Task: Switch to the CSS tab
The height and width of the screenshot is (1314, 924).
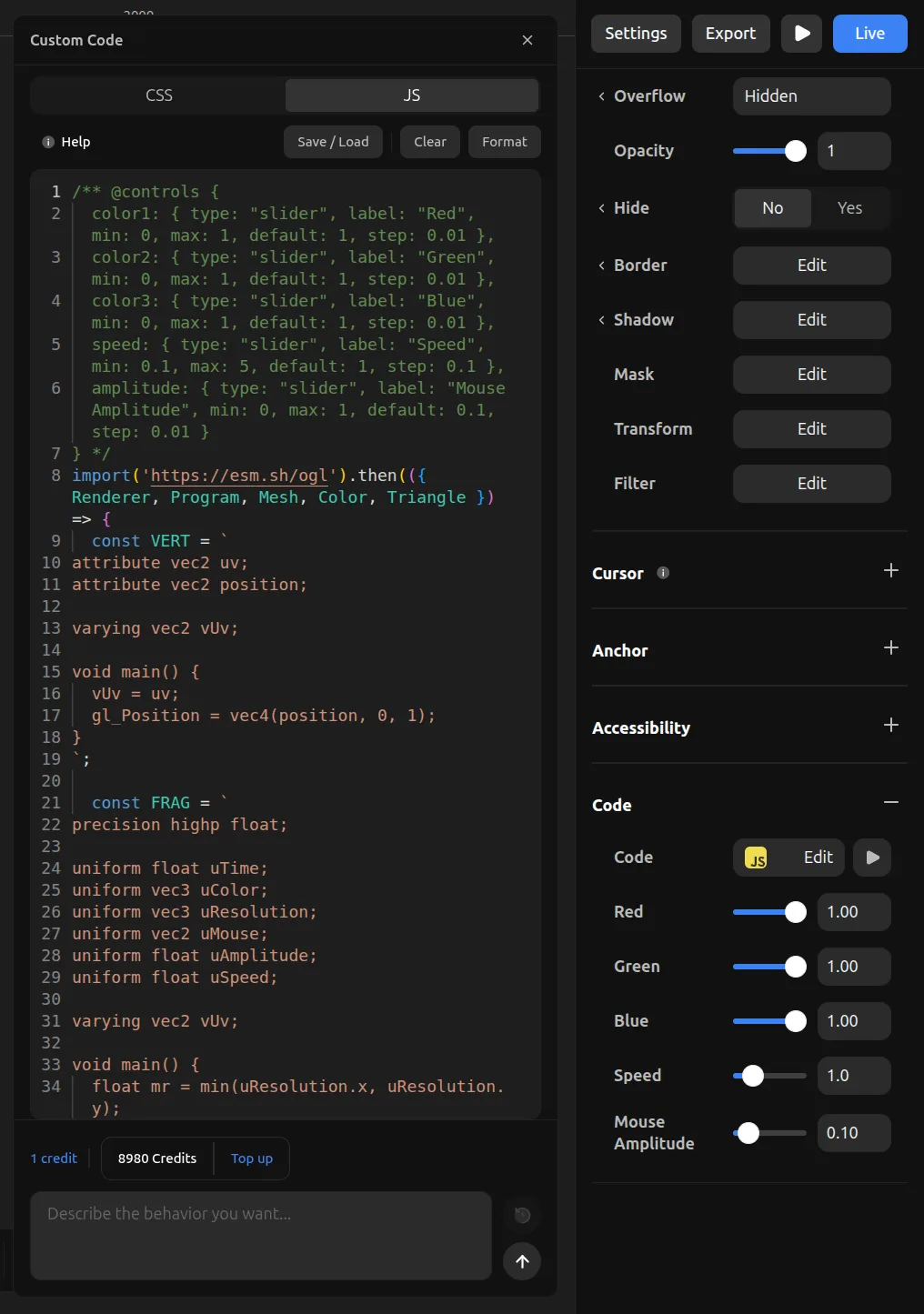Action: click(x=159, y=95)
